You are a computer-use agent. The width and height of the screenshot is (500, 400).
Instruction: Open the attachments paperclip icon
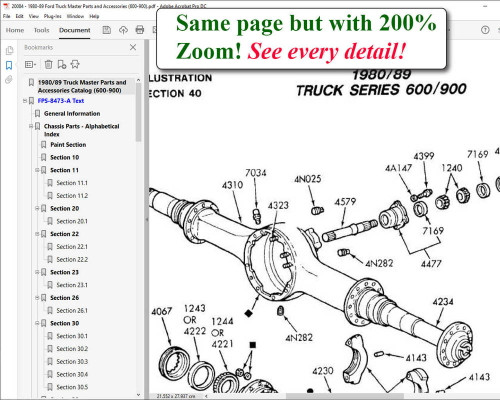[x=9, y=80]
